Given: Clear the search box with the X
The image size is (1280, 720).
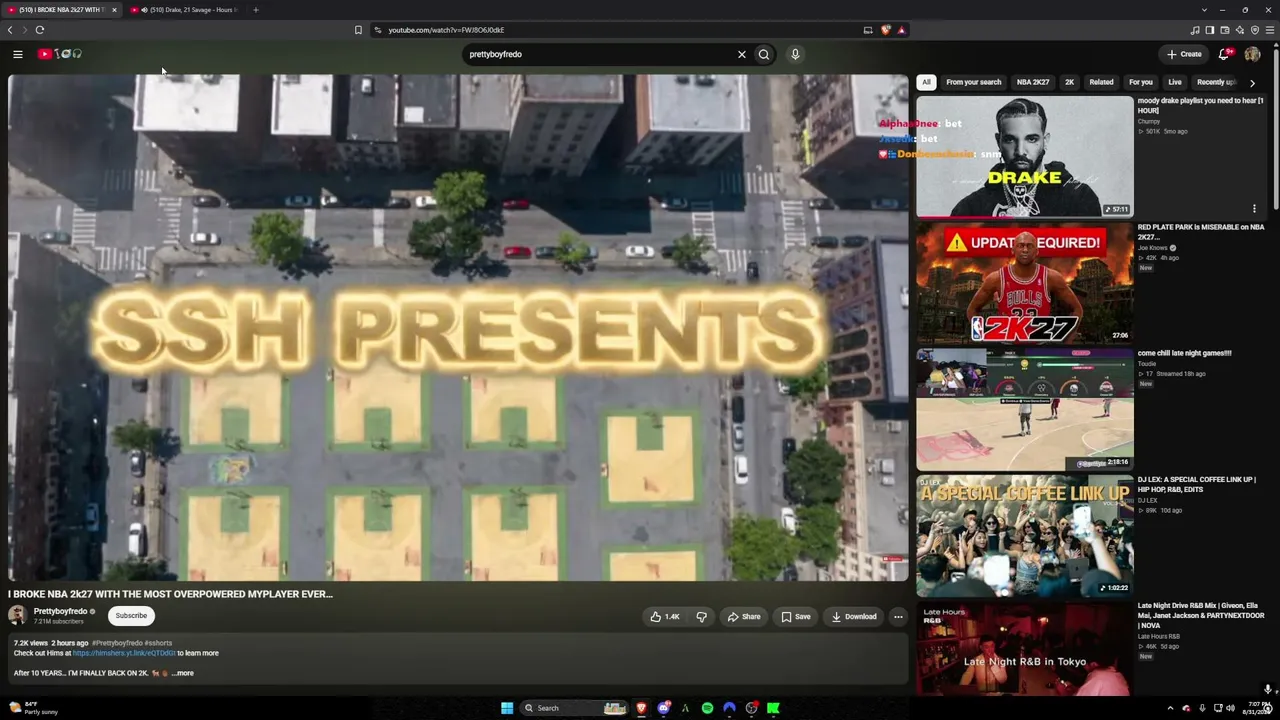Looking at the screenshot, I should click(742, 54).
